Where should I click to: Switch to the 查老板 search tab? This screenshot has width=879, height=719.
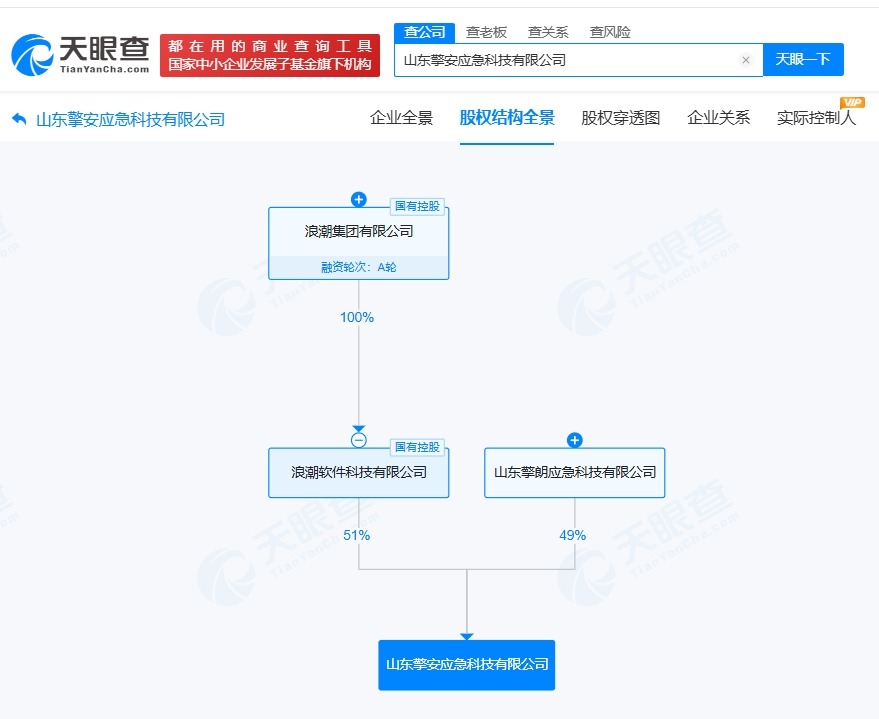pos(485,31)
